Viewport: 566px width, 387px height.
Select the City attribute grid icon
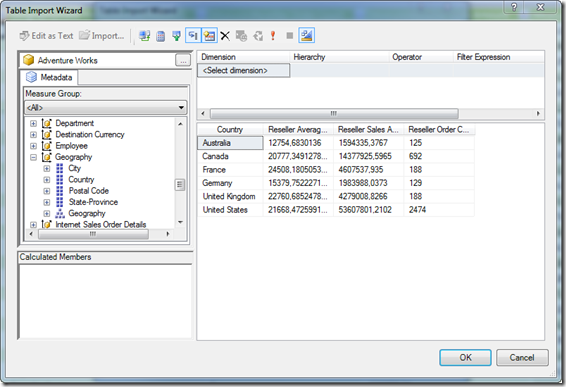coord(60,168)
